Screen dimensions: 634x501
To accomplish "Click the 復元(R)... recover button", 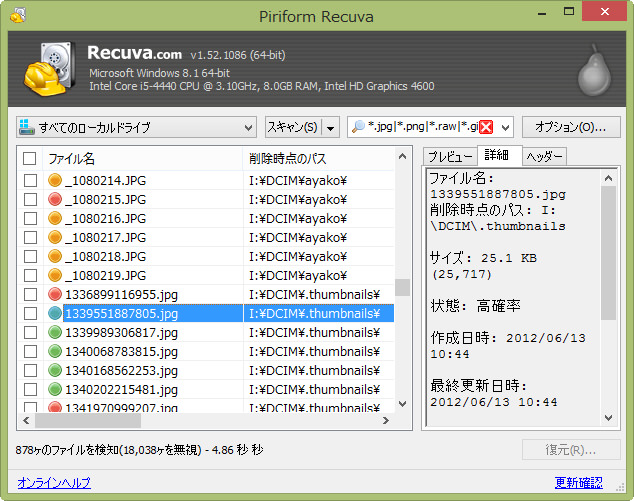I will [x=571, y=450].
